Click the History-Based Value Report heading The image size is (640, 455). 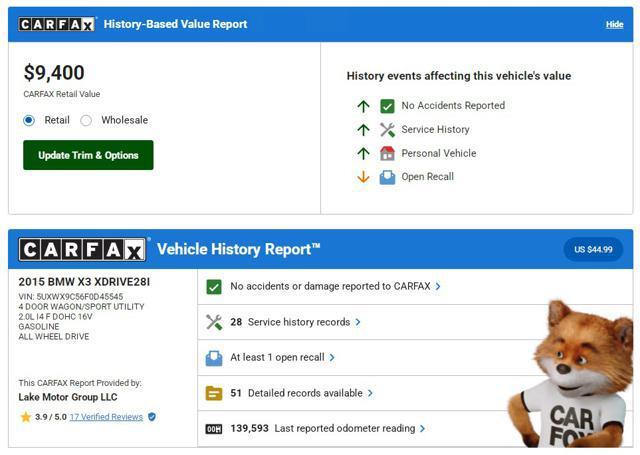(x=176, y=24)
